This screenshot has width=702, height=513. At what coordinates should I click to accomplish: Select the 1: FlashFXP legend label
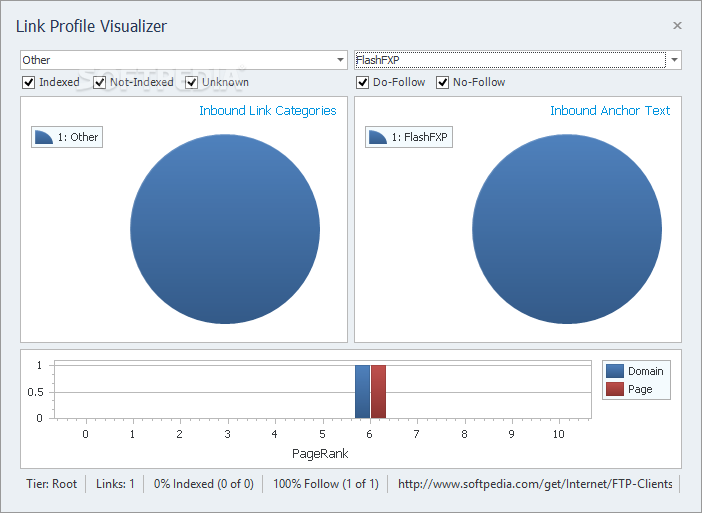pos(419,137)
